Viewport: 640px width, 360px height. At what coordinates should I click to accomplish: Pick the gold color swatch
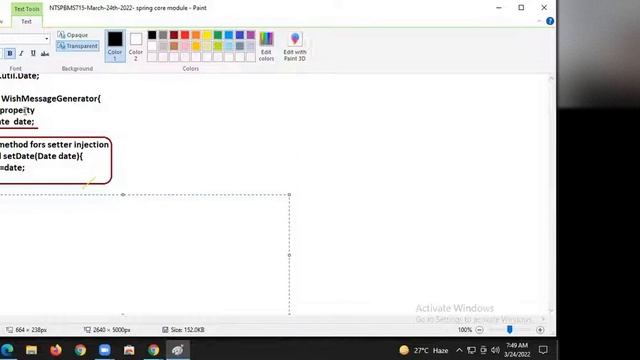point(196,46)
